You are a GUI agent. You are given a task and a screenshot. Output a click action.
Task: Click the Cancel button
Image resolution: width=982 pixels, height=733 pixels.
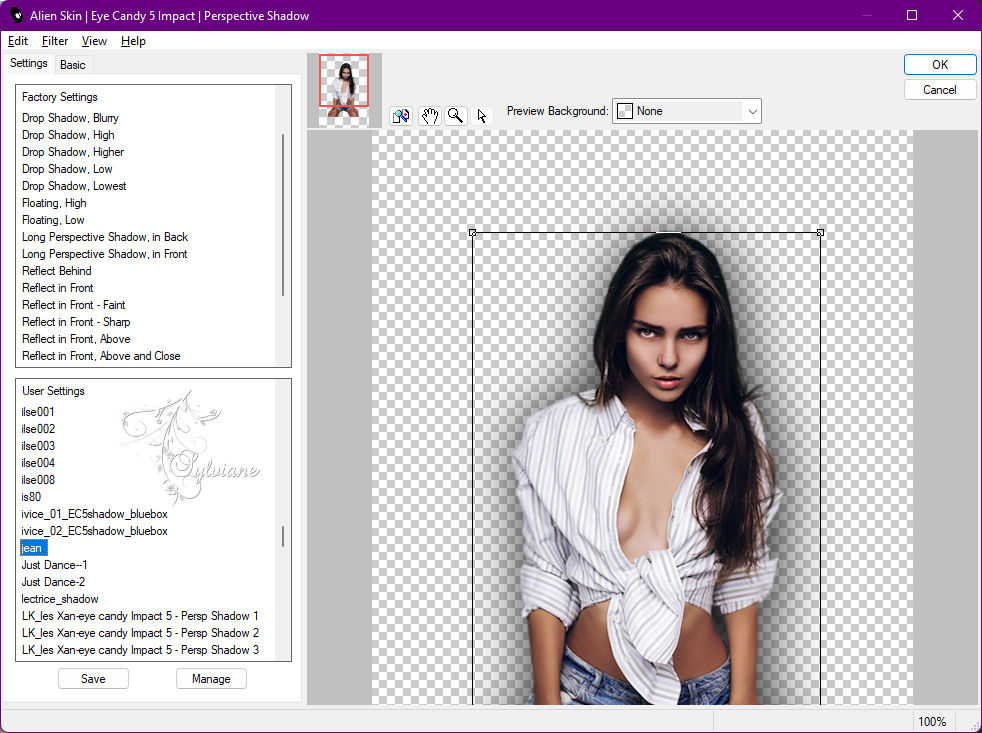tap(939, 90)
